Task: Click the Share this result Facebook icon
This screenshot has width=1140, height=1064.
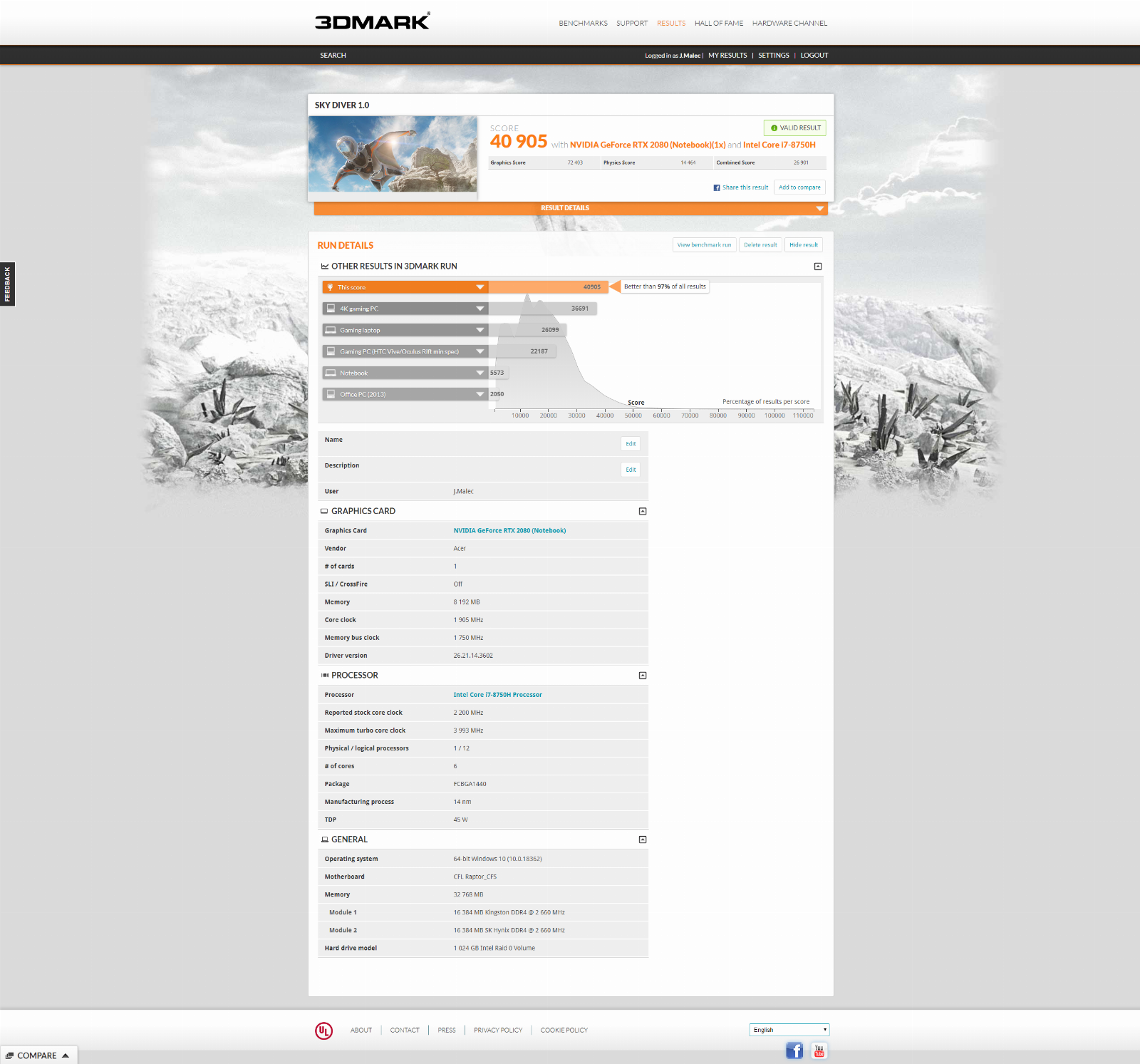Action: (x=717, y=188)
